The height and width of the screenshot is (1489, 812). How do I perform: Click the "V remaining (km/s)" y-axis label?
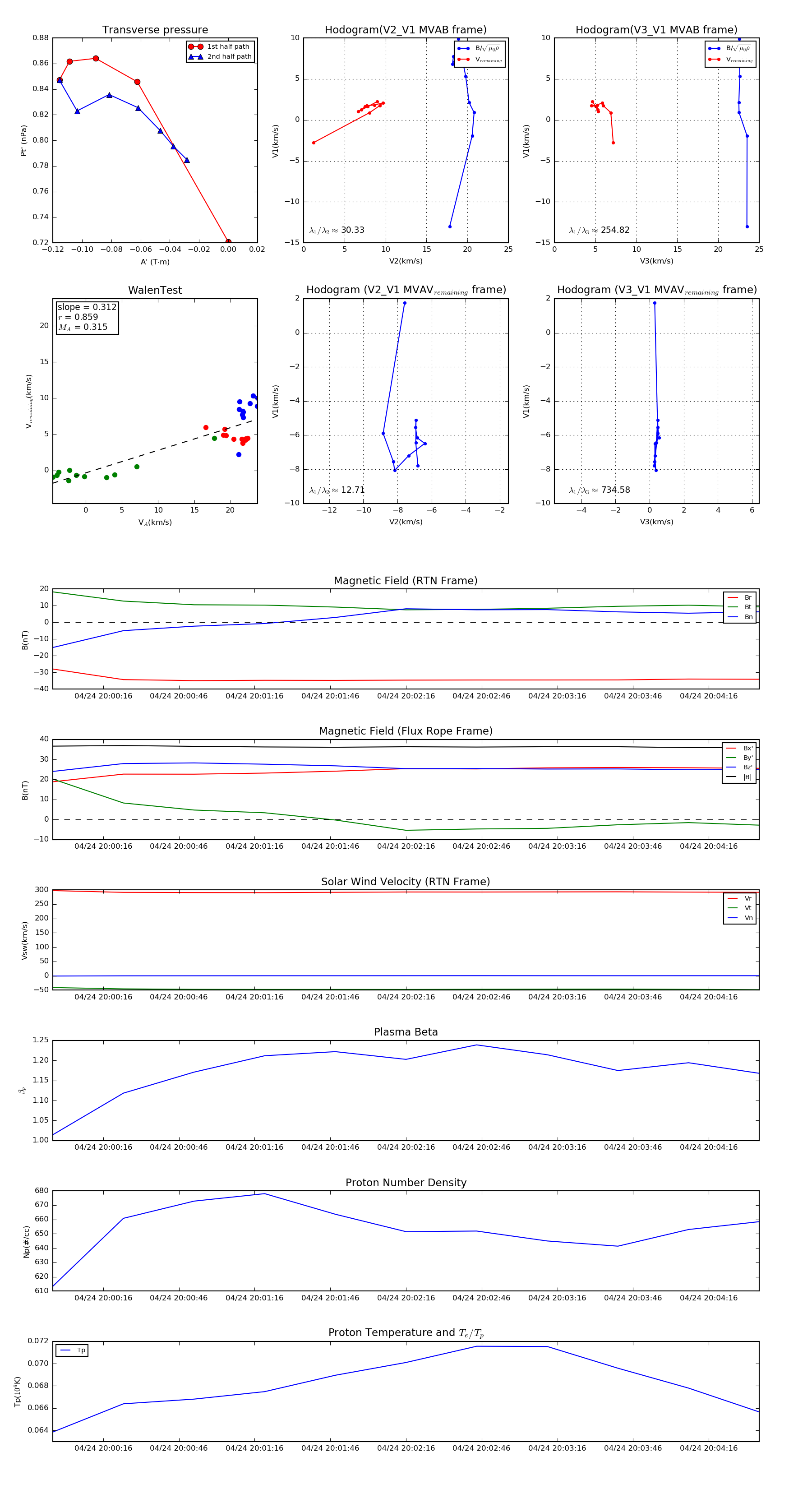pos(28,401)
